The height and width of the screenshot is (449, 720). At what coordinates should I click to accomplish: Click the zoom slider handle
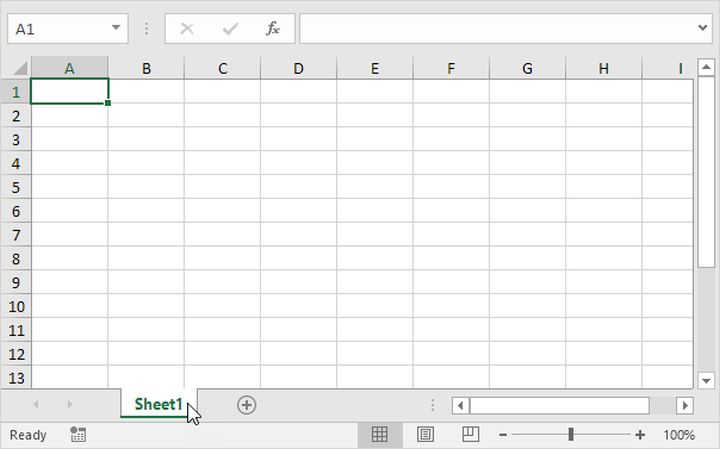(x=571, y=435)
